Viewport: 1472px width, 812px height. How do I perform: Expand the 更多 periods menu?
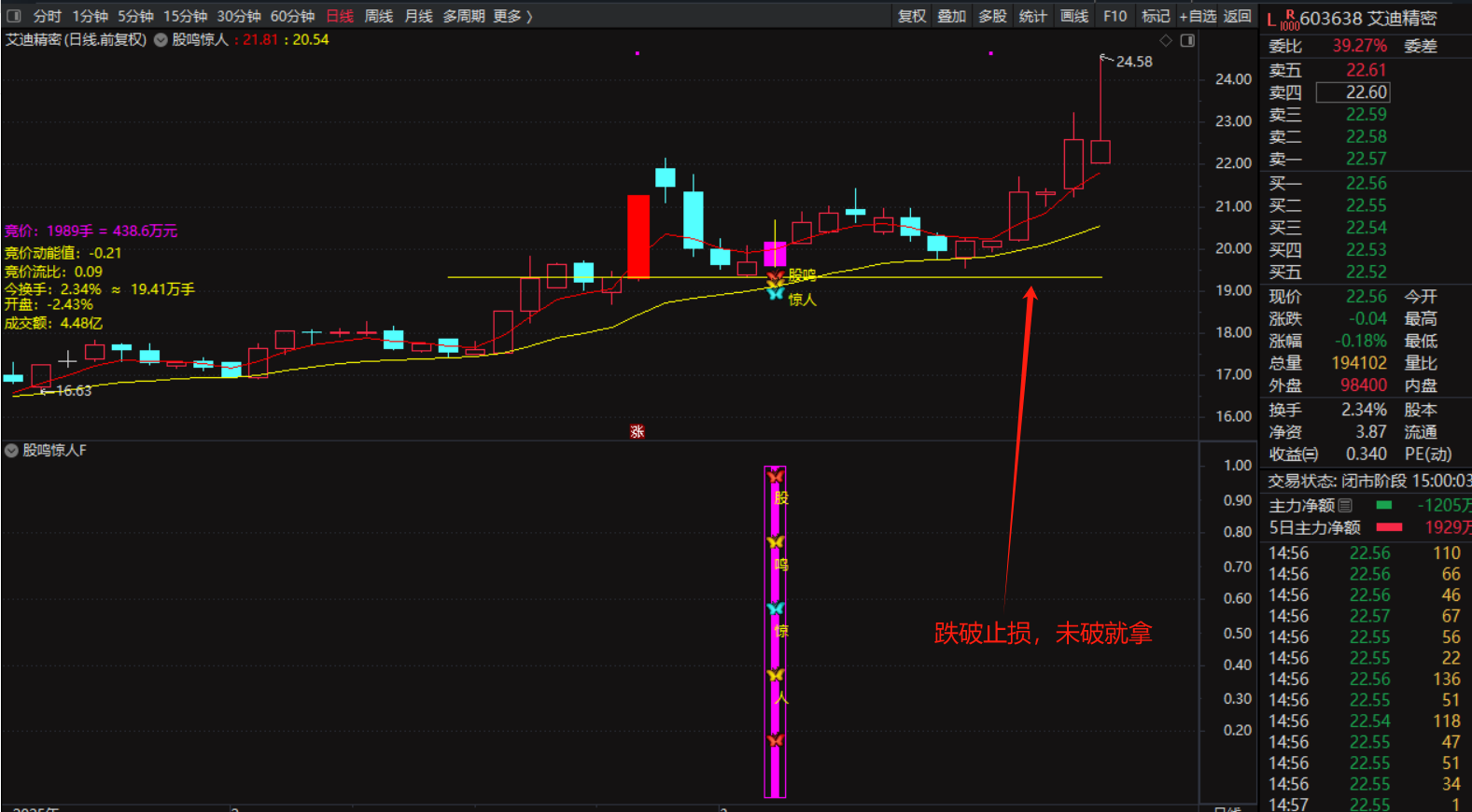[512, 16]
